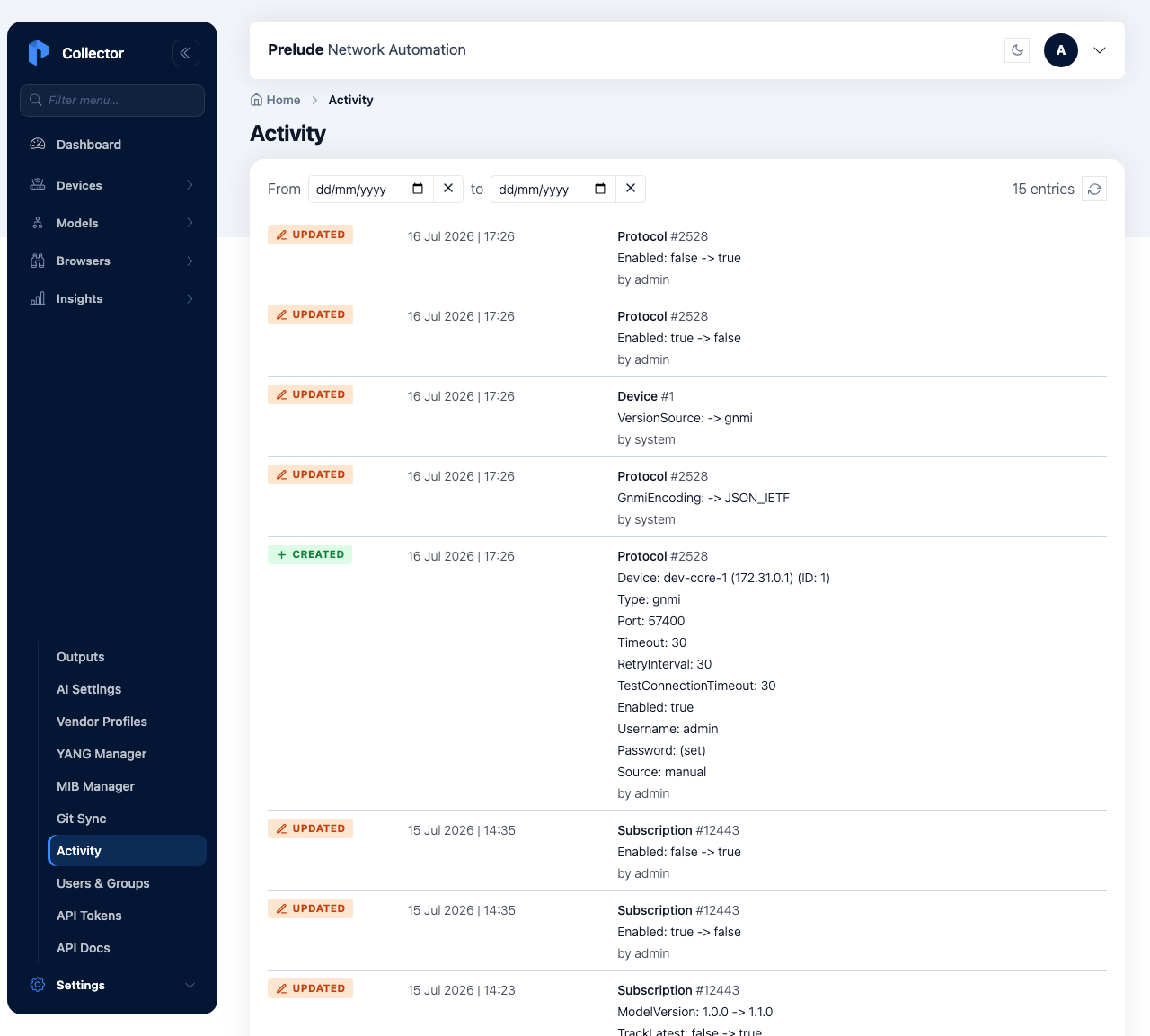
Task: Click 'VersionSource: -> gnmi' text
Action: 685,418
